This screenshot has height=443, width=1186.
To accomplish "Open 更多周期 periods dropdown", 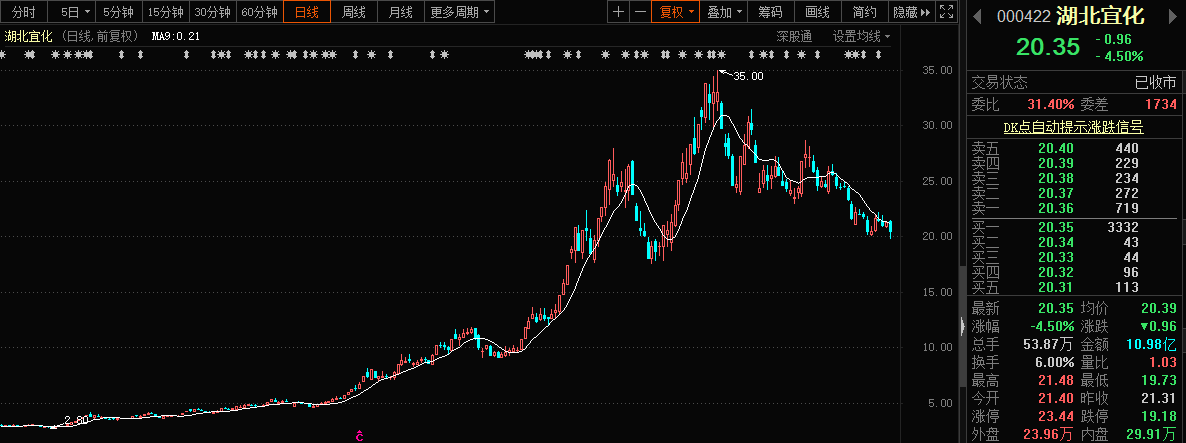I will 460,11.
